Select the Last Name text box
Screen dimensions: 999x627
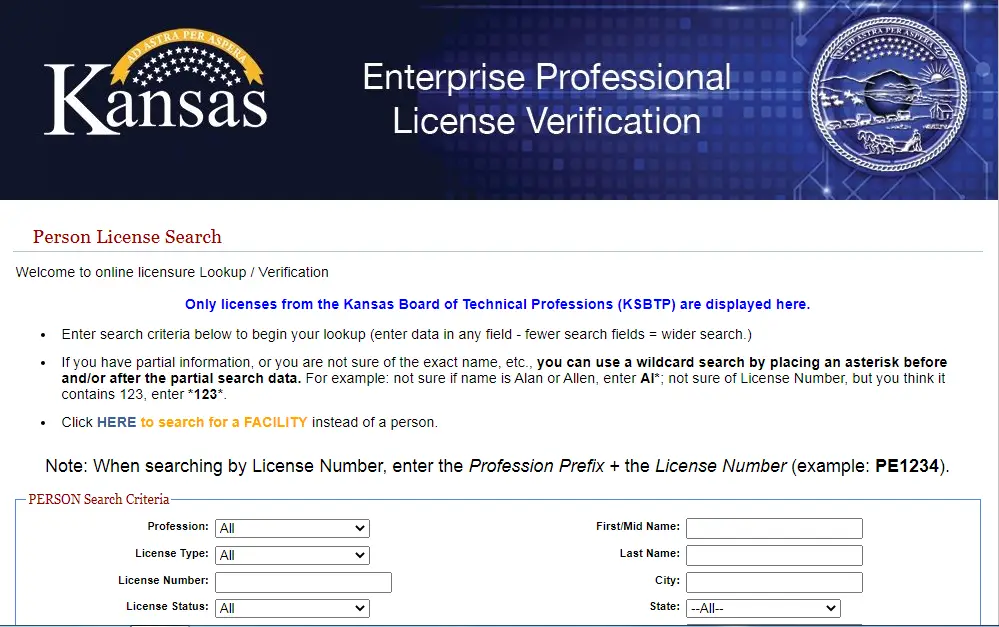[x=774, y=555]
